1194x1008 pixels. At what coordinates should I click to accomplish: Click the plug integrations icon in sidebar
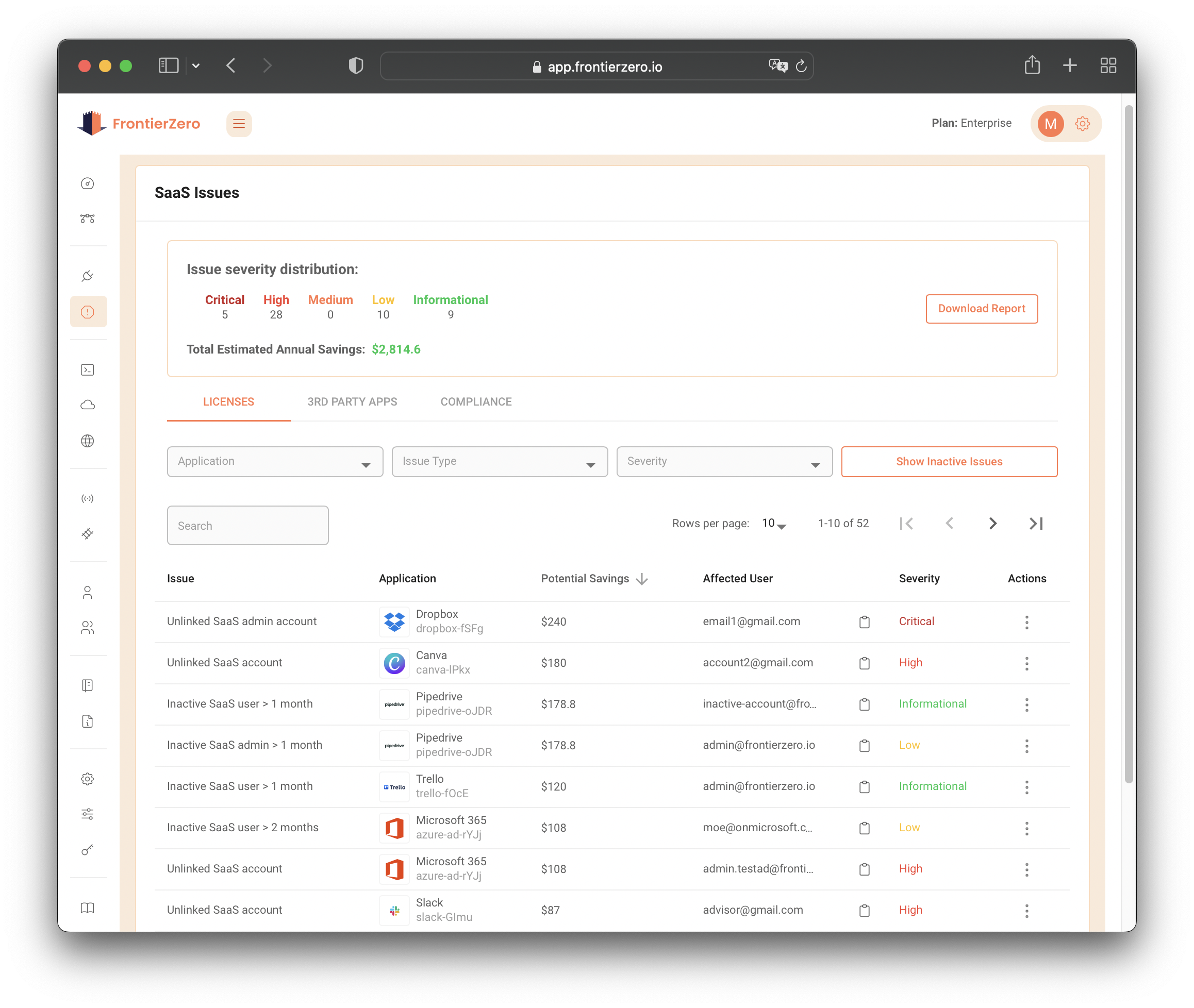(x=88, y=277)
